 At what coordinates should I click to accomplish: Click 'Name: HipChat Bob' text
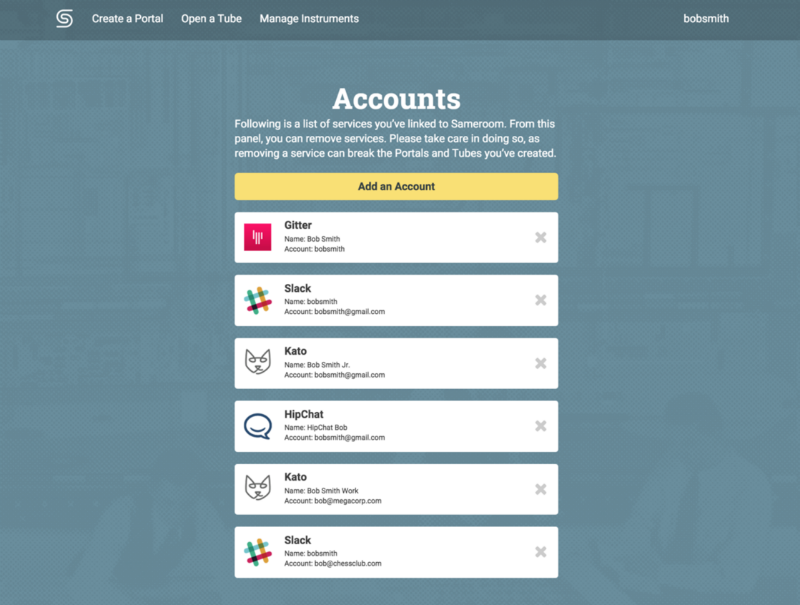click(316, 427)
